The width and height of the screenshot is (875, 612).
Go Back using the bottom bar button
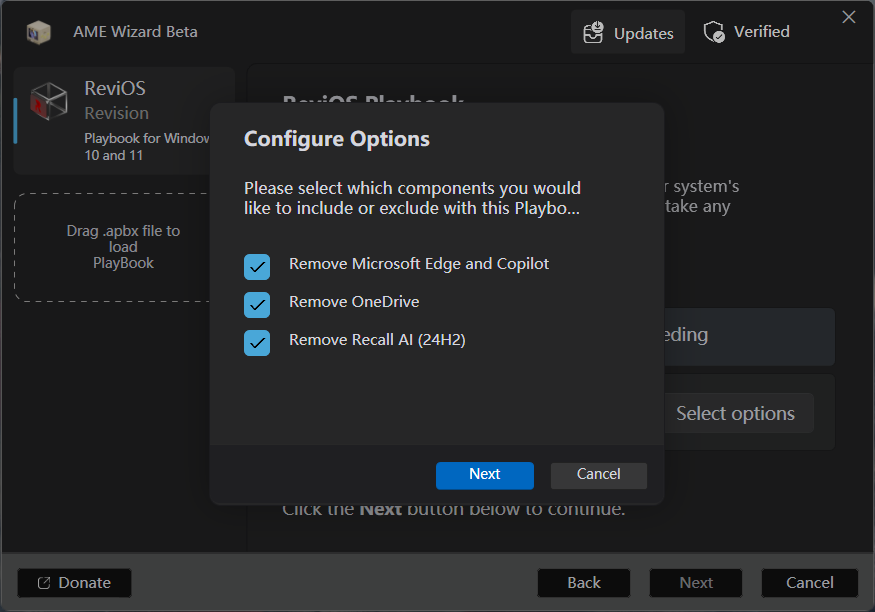click(584, 583)
